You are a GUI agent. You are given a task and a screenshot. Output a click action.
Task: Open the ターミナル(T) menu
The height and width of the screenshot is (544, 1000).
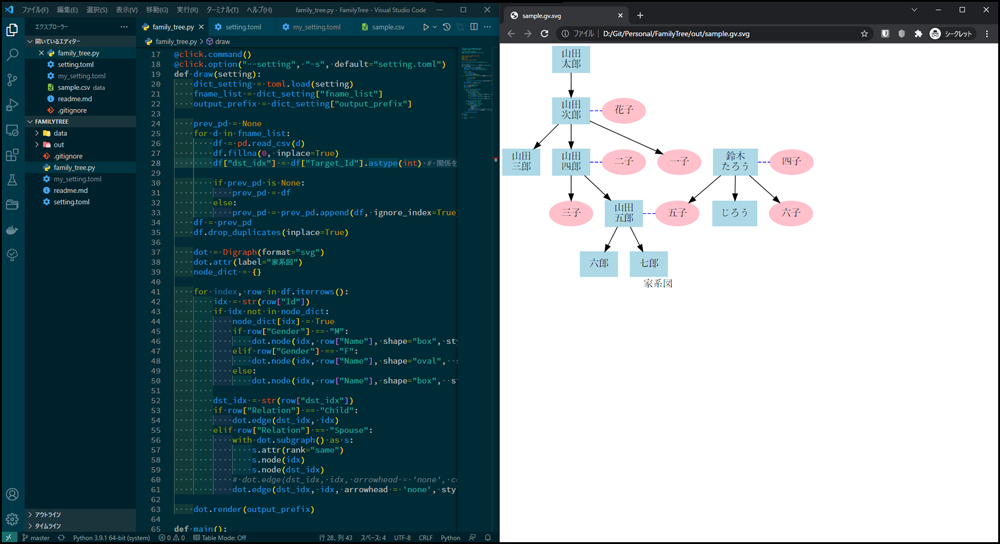(x=222, y=10)
